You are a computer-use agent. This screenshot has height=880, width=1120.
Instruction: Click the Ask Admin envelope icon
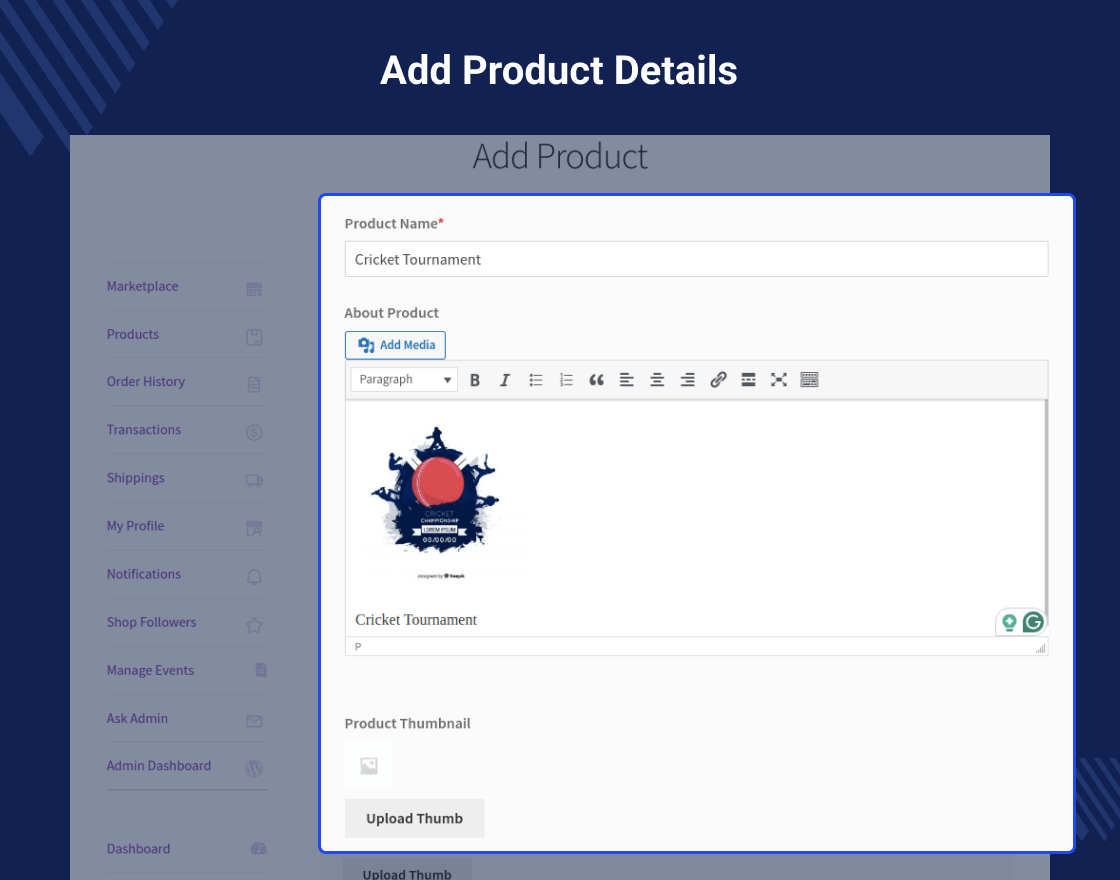(x=254, y=721)
